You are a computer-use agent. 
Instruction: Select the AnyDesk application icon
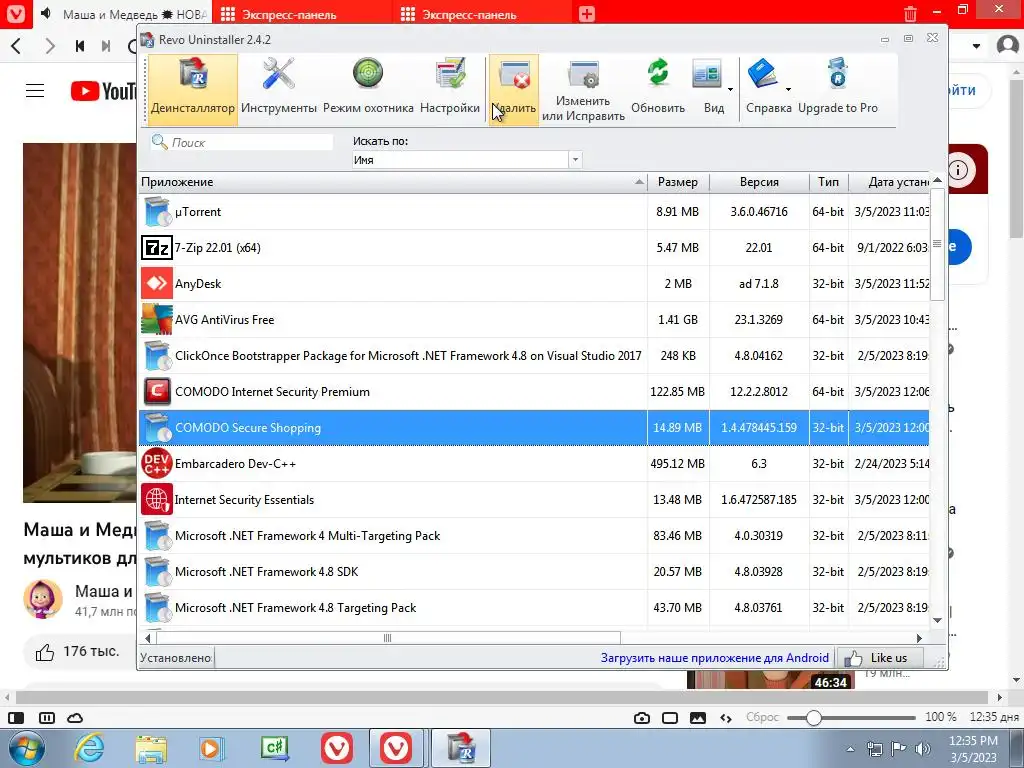click(157, 283)
